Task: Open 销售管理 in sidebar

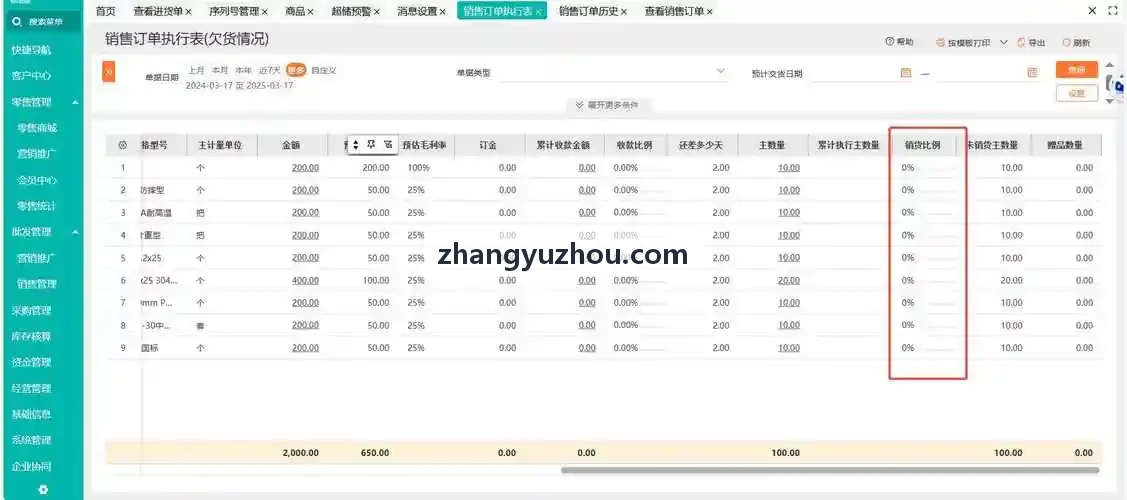Action: [37, 284]
